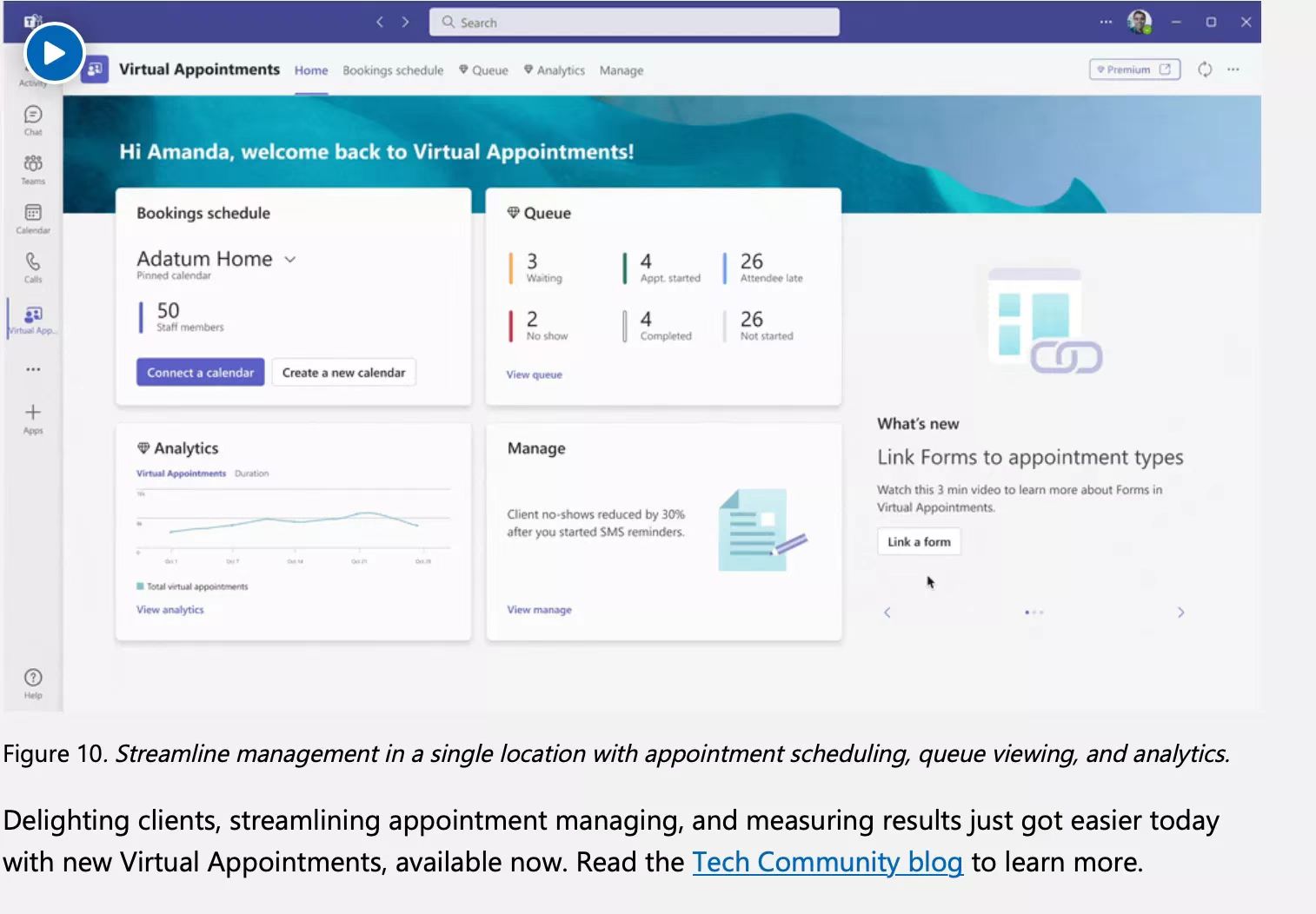Click the Total virtual appointments legend
Viewport: 1316px width, 914px height.
192,586
